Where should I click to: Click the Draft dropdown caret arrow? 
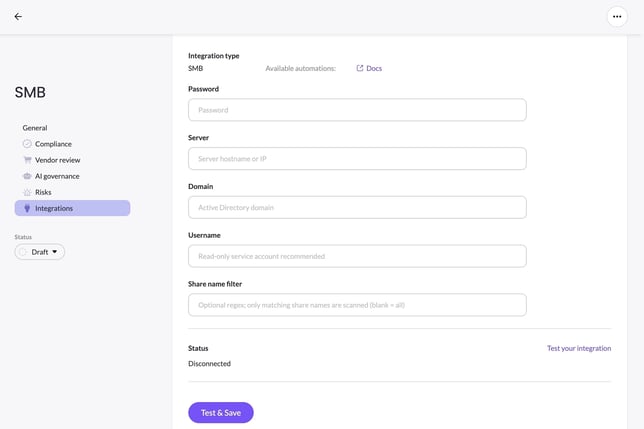pyautogui.click(x=55, y=252)
